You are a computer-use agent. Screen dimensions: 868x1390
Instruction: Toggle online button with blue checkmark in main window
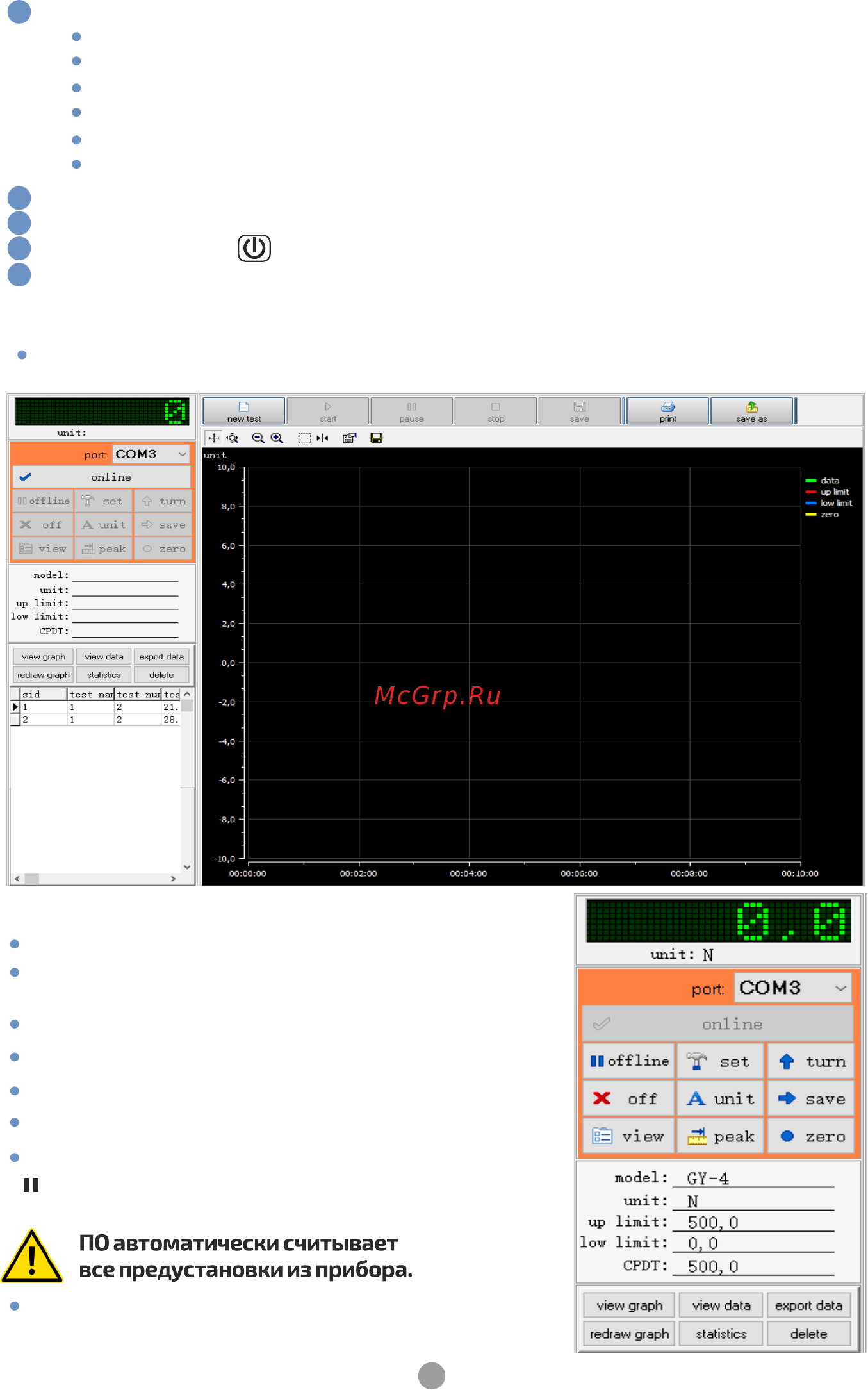pos(102,477)
